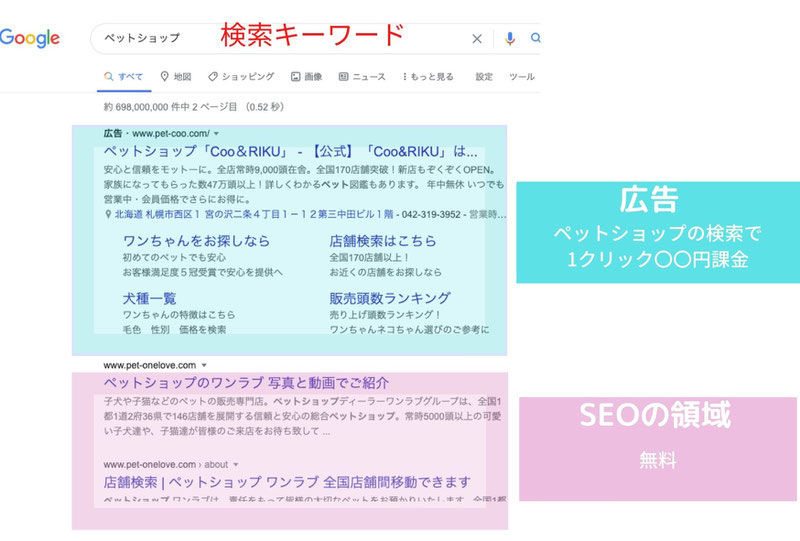Expand dropdown arrow beside www.pet-coo.com ad URL
The image size is (800, 541).
pos(216,134)
